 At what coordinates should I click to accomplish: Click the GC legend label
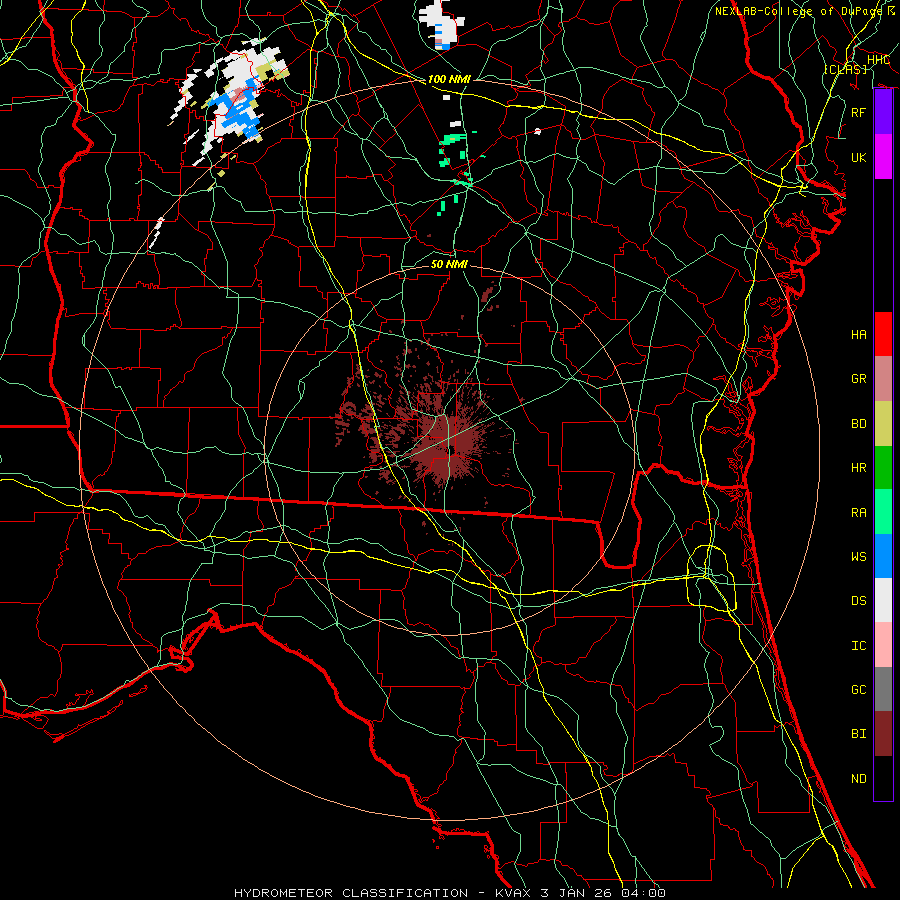click(x=859, y=690)
